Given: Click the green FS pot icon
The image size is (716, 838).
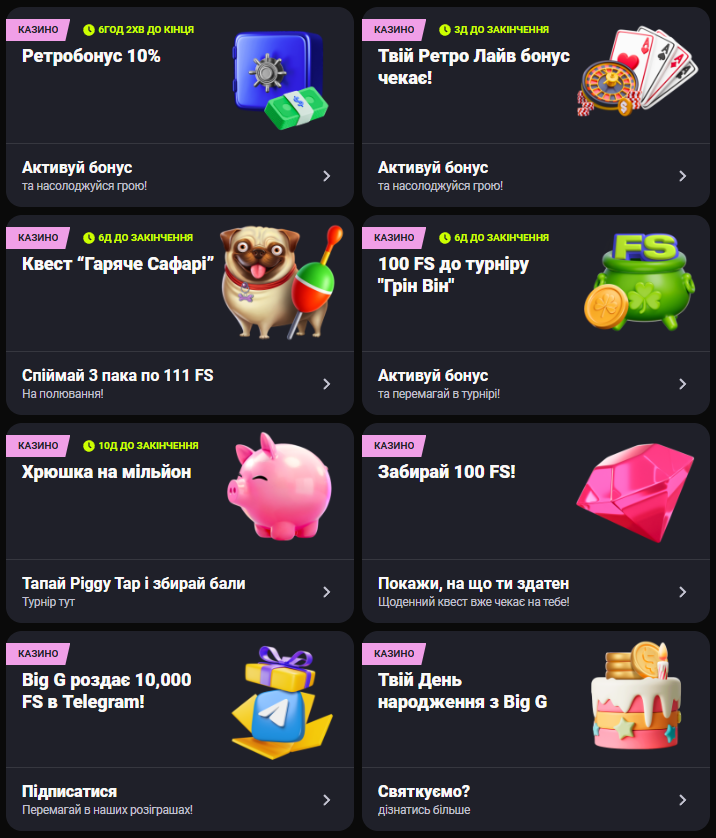Looking at the screenshot, I should pos(639,282).
